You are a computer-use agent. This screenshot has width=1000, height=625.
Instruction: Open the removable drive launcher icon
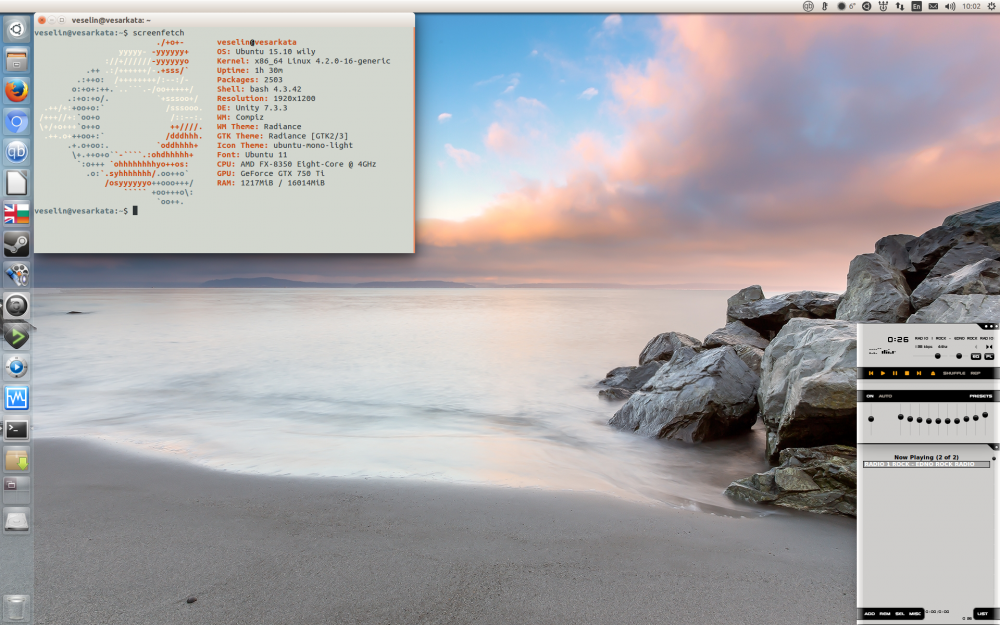pyautogui.click(x=17, y=521)
